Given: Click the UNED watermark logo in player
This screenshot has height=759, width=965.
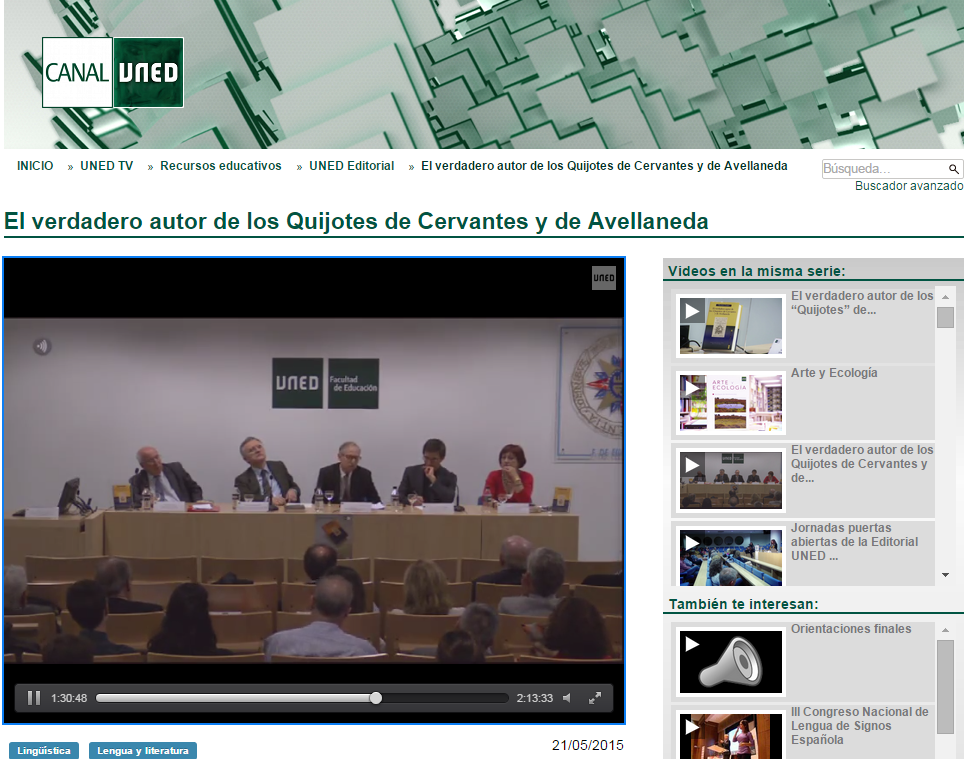Looking at the screenshot, I should (x=604, y=278).
